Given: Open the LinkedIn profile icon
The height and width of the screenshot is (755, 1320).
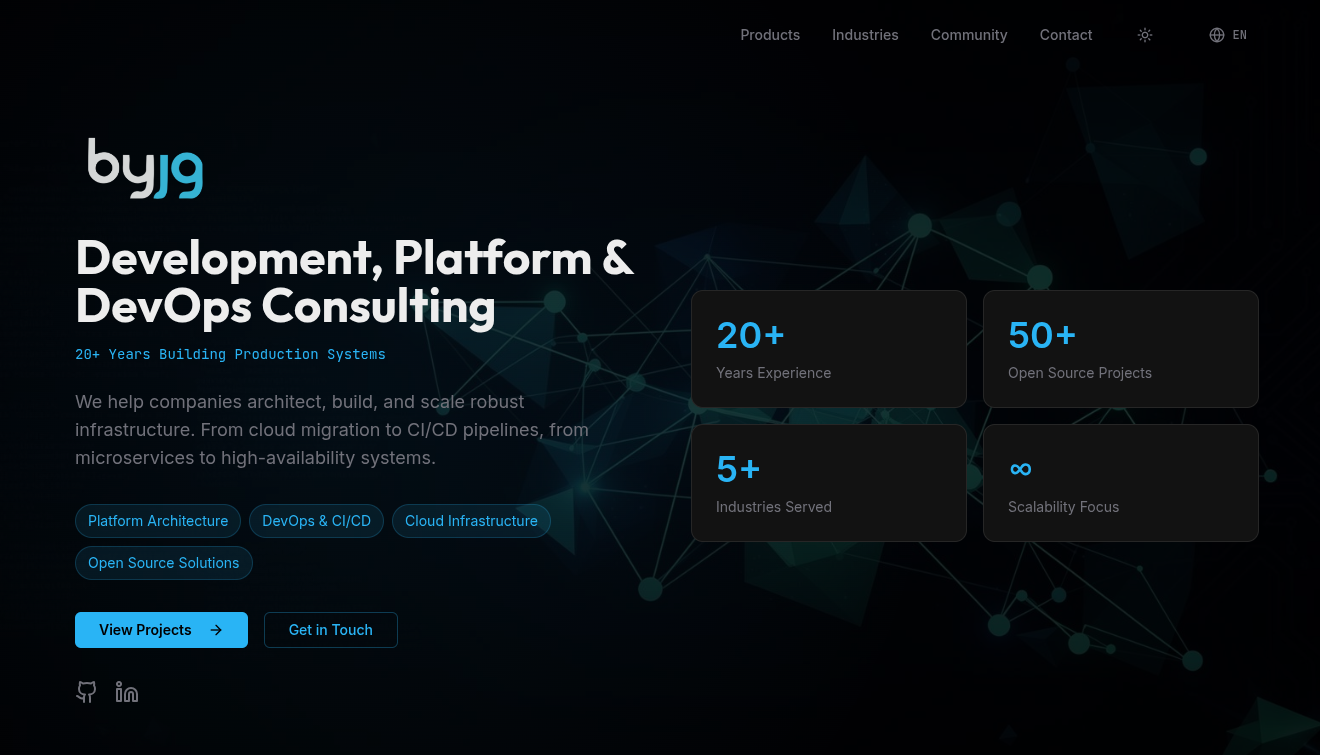Looking at the screenshot, I should click(x=127, y=692).
